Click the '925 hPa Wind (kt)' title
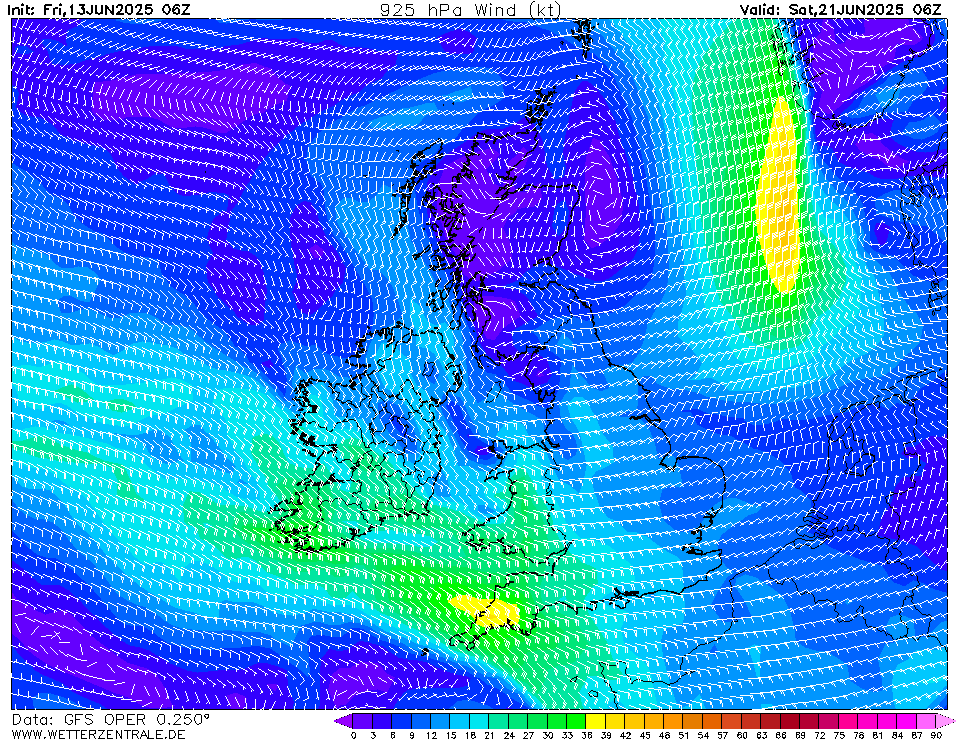Image resolution: width=959 pixels, height=741 pixels. (x=470, y=9)
